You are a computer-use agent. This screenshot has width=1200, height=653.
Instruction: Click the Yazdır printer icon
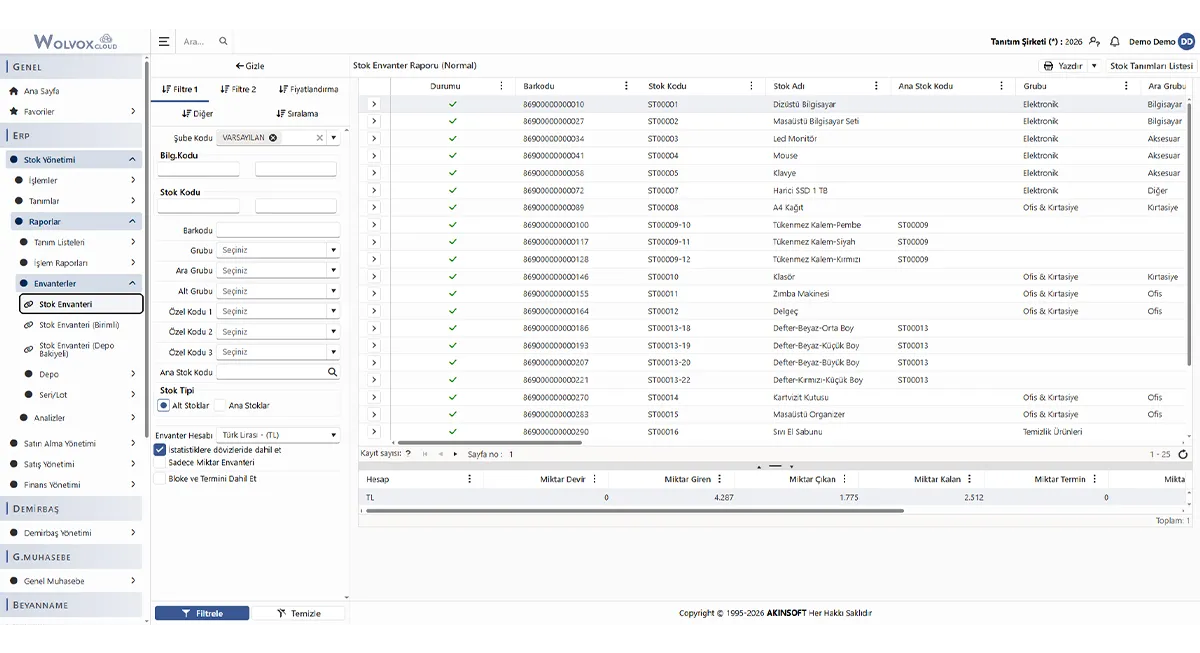[1048, 66]
